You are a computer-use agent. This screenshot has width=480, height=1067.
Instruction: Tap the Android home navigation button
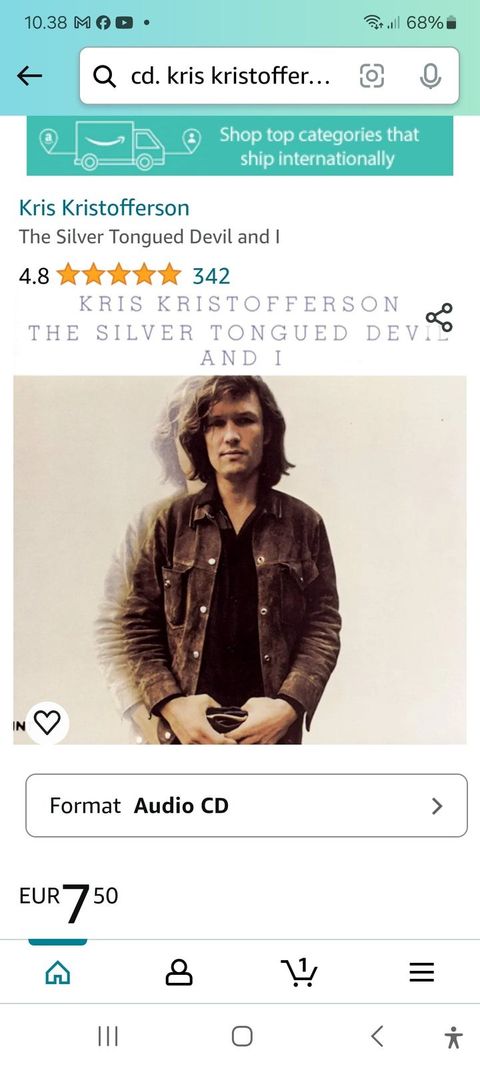tap(242, 1036)
